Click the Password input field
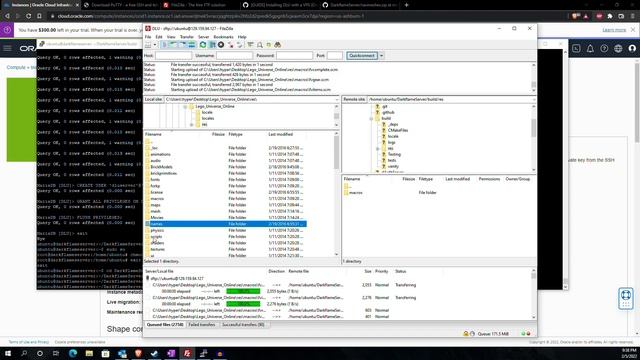 (294, 56)
